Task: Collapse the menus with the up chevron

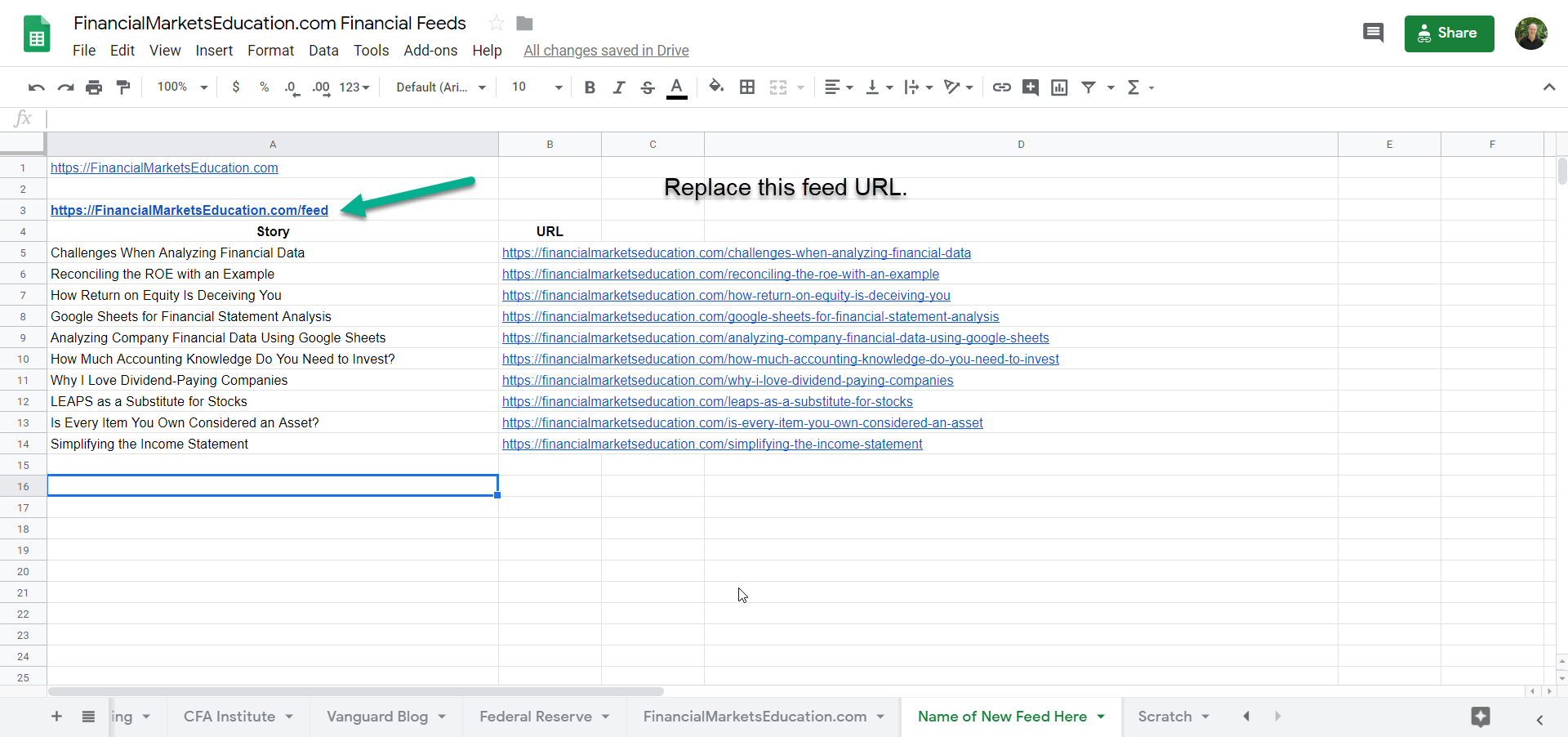Action: [x=1549, y=87]
